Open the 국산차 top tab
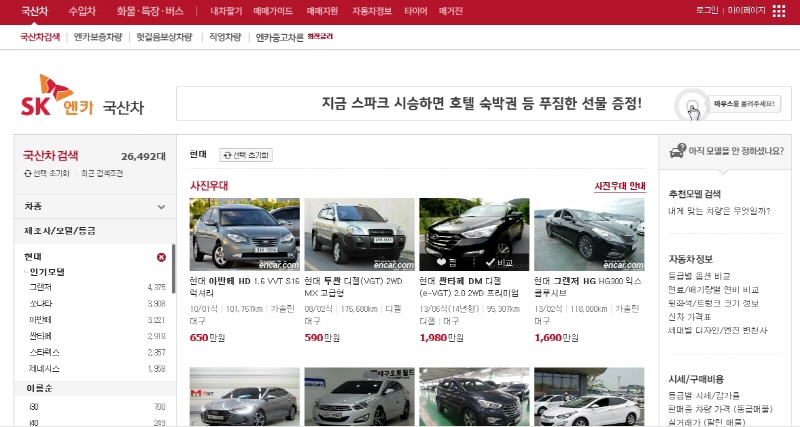 point(35,11)
